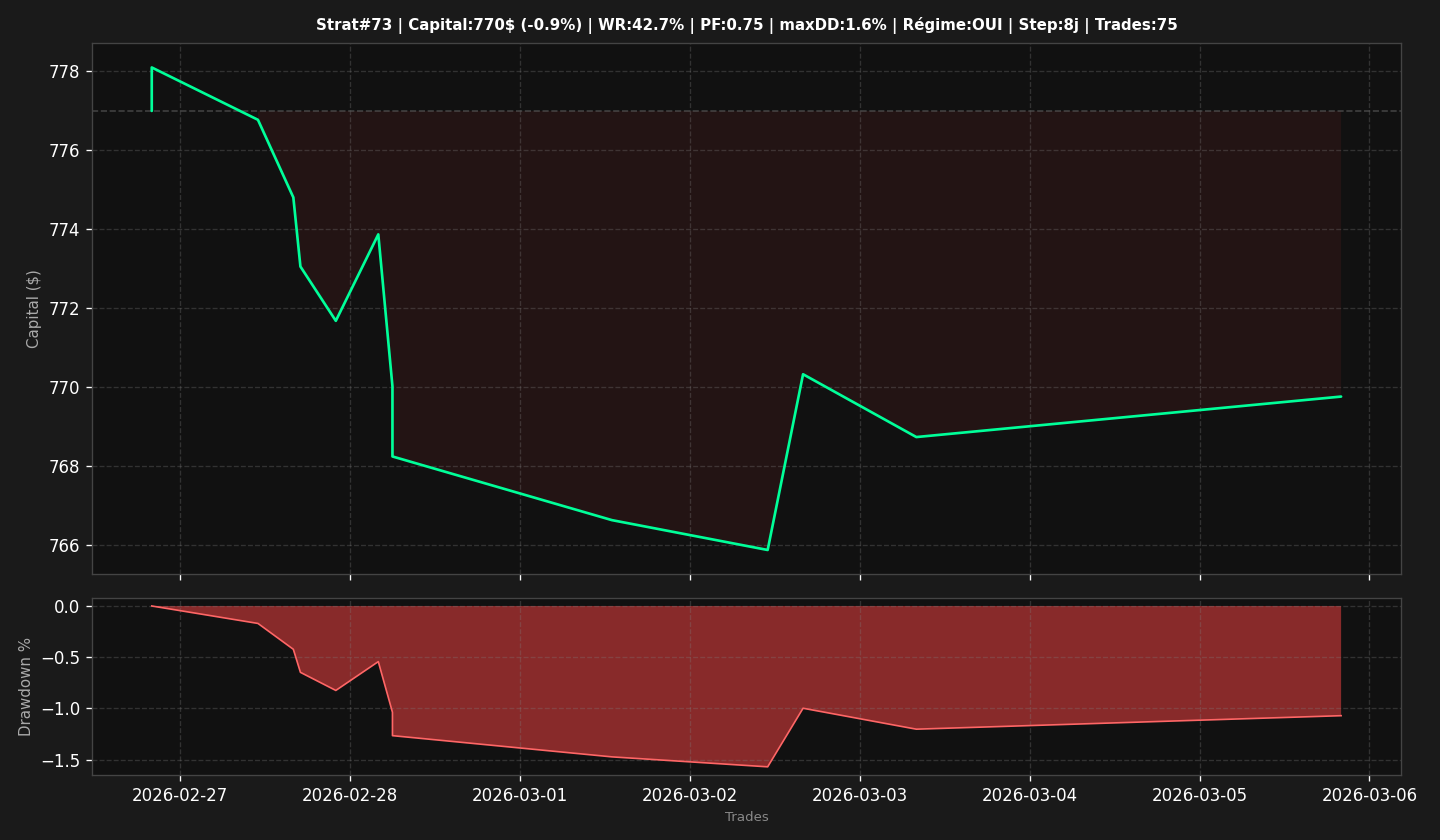Select the 2026-03-04 date label
The image size is (1440, 840).
tap(1030, 795)
